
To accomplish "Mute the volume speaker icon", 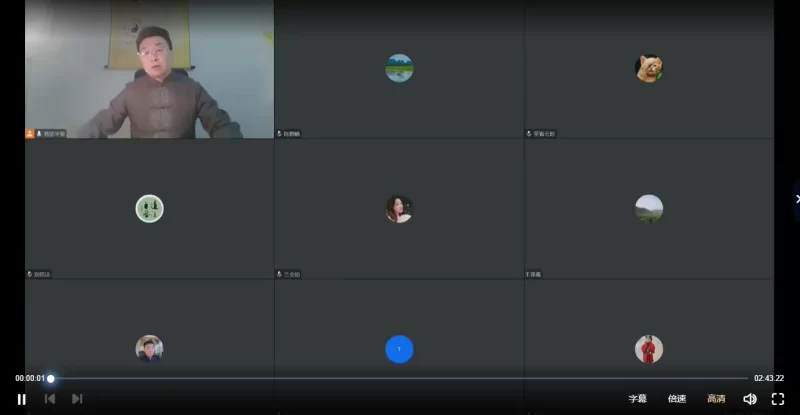I will tap(750, 399).
